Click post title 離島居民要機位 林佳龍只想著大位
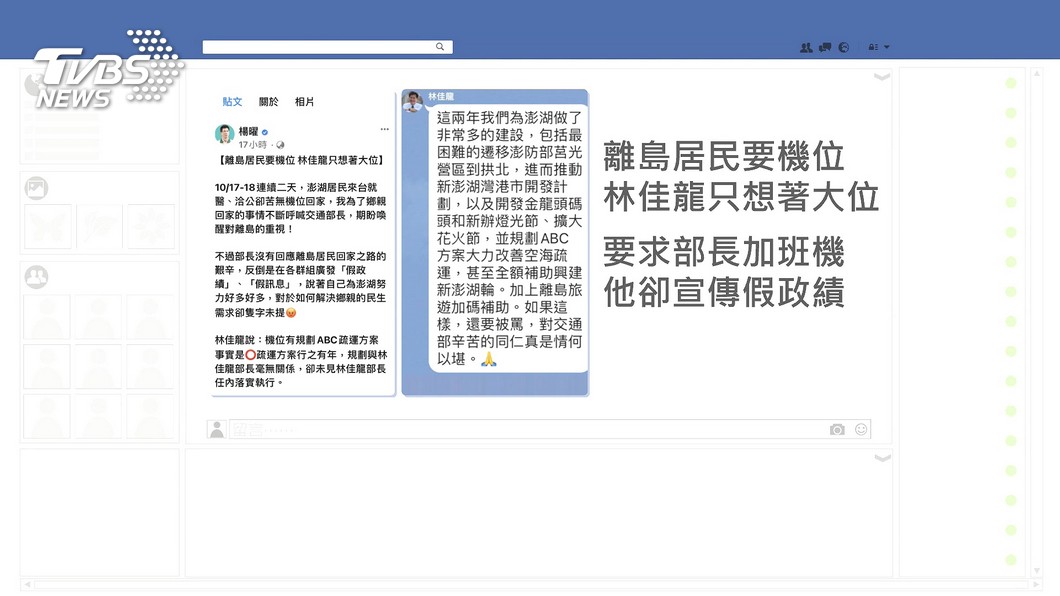The width and height of the screenshot is (1060, 596). click(x=301, y=160)
